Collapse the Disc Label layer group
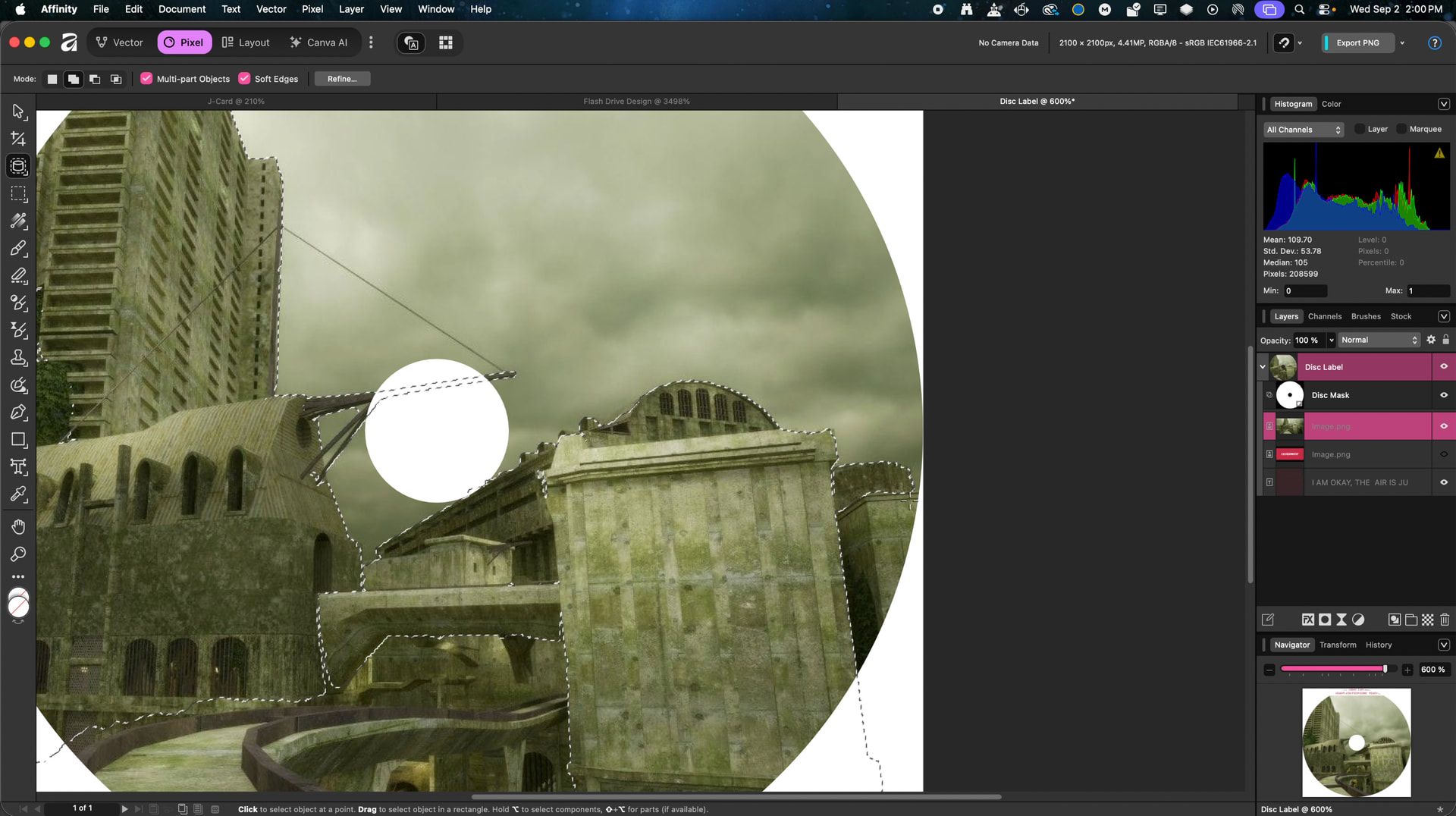 pyautogui.click(x=1263, y=367)
